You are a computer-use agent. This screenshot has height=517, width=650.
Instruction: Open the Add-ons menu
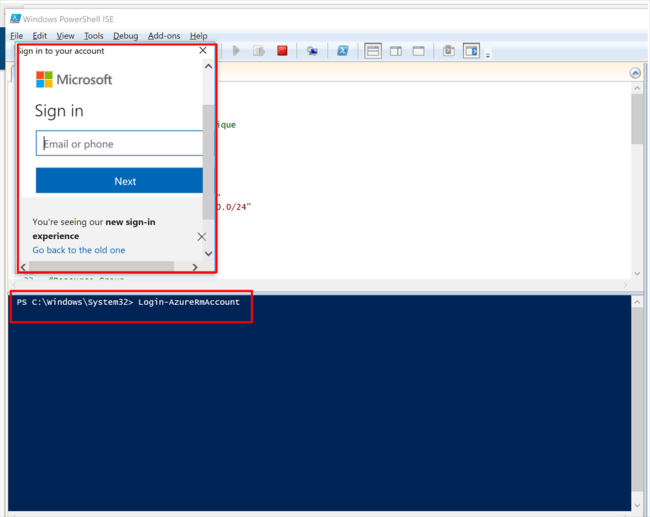tap(164, 36)
